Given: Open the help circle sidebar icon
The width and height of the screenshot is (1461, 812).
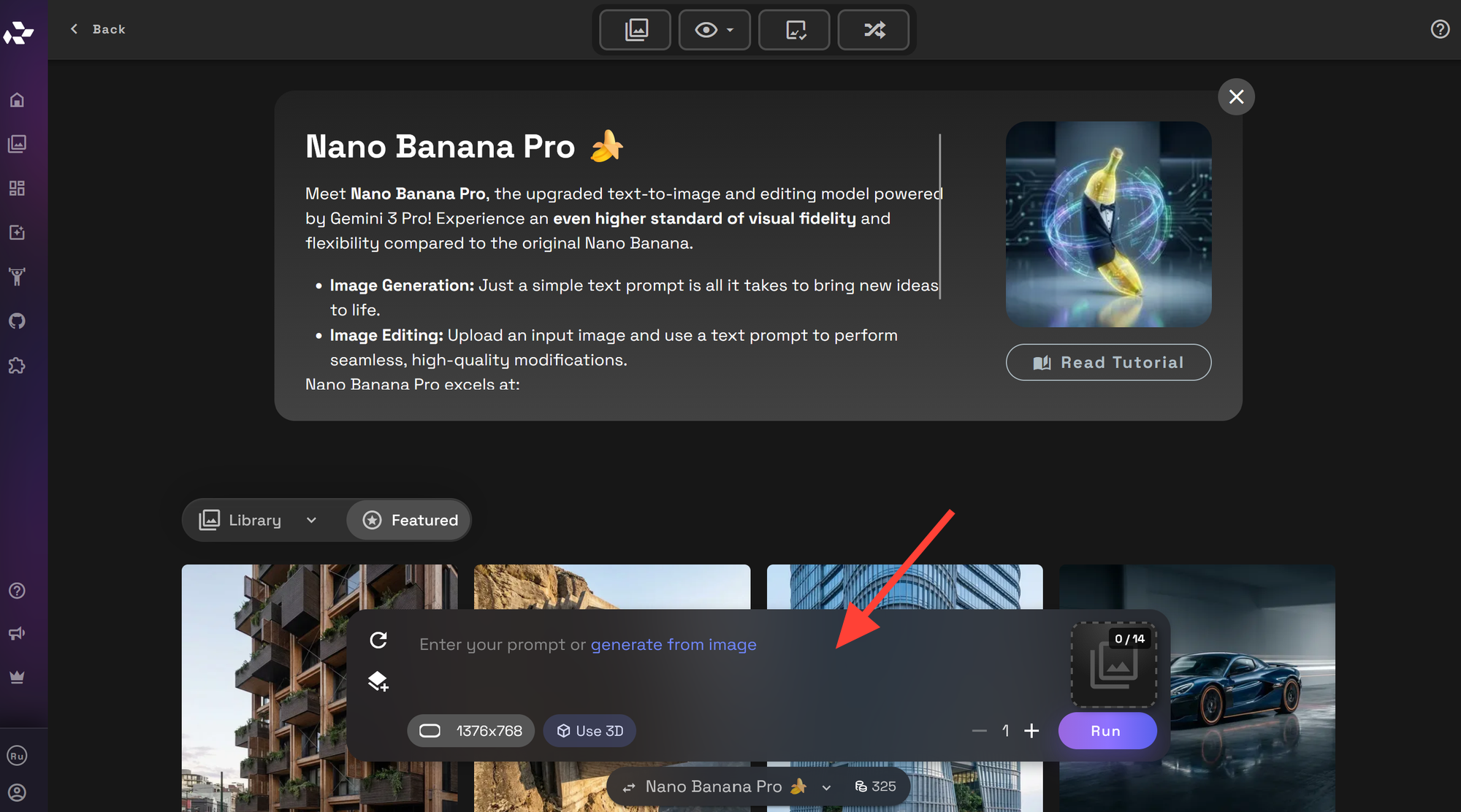Looking at the screenshot, I should point(17,591).
